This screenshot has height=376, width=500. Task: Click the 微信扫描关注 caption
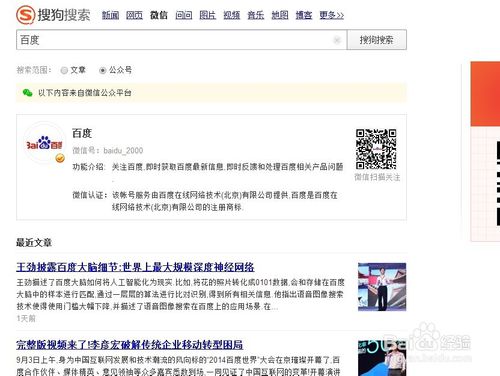377,177
